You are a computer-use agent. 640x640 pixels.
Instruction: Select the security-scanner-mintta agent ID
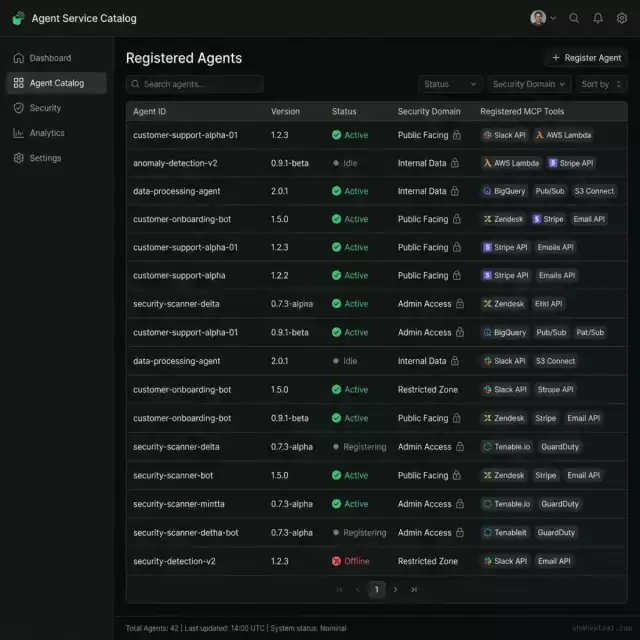point(178,504)
